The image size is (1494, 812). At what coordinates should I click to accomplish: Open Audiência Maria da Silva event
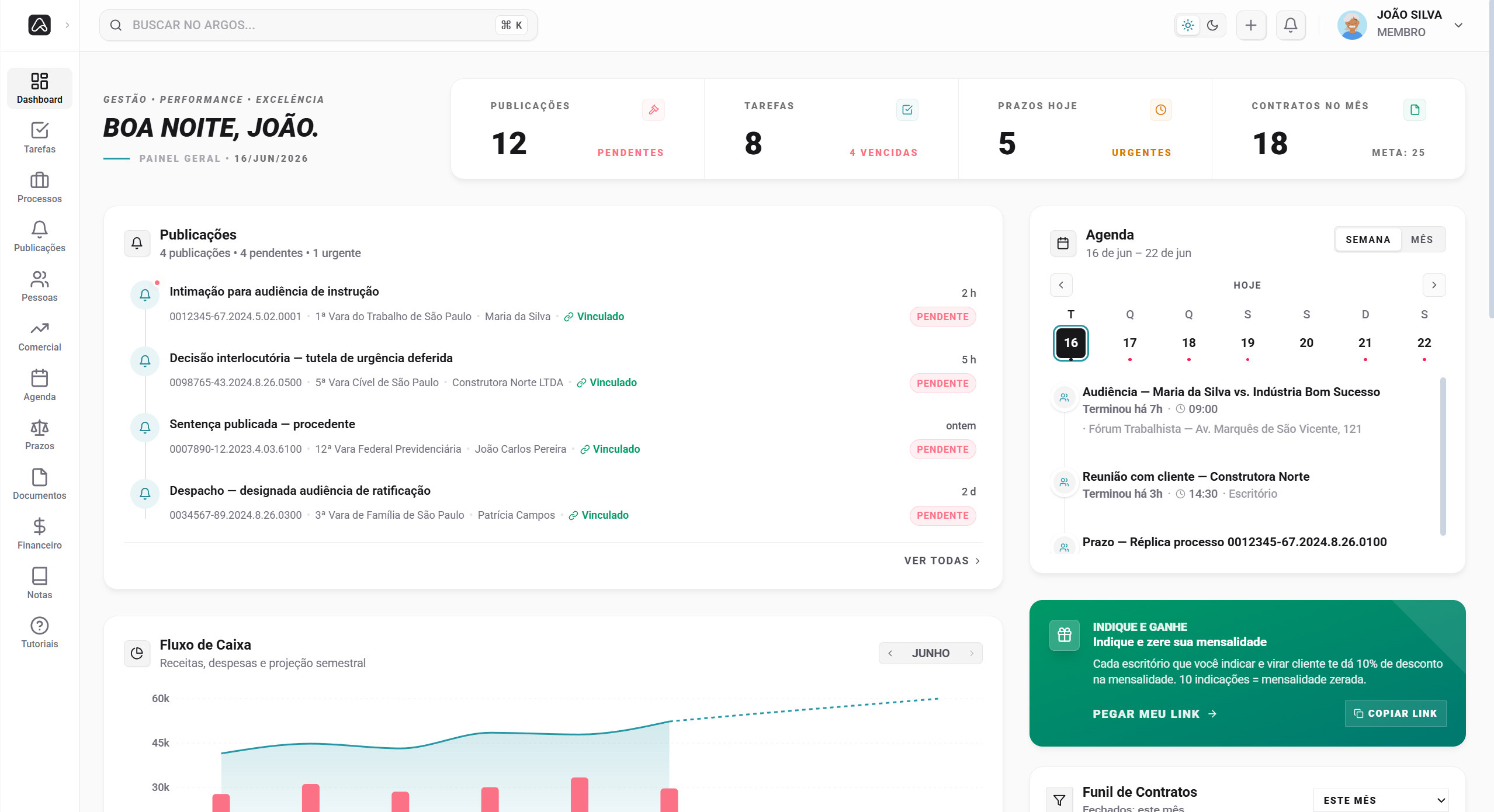[1231, 392]
